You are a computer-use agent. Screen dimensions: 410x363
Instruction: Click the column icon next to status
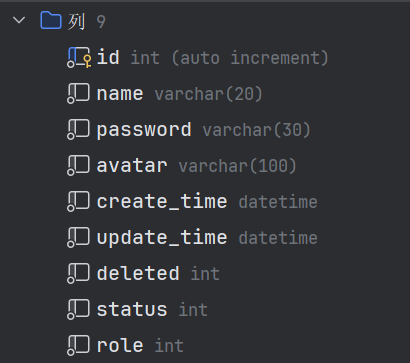pos(78,309)
